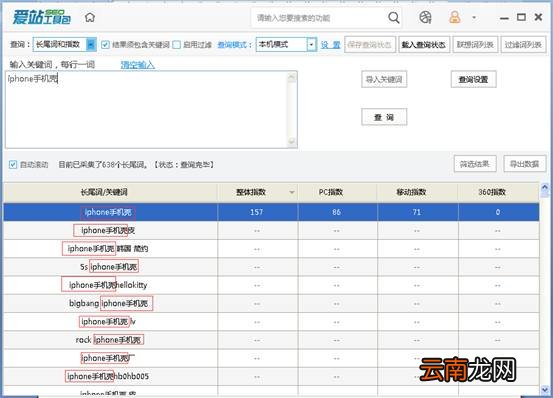This screenshot has width=553, height=398.
Task: Select row iphone手机壳 韩国 简约
Action: 271,249
